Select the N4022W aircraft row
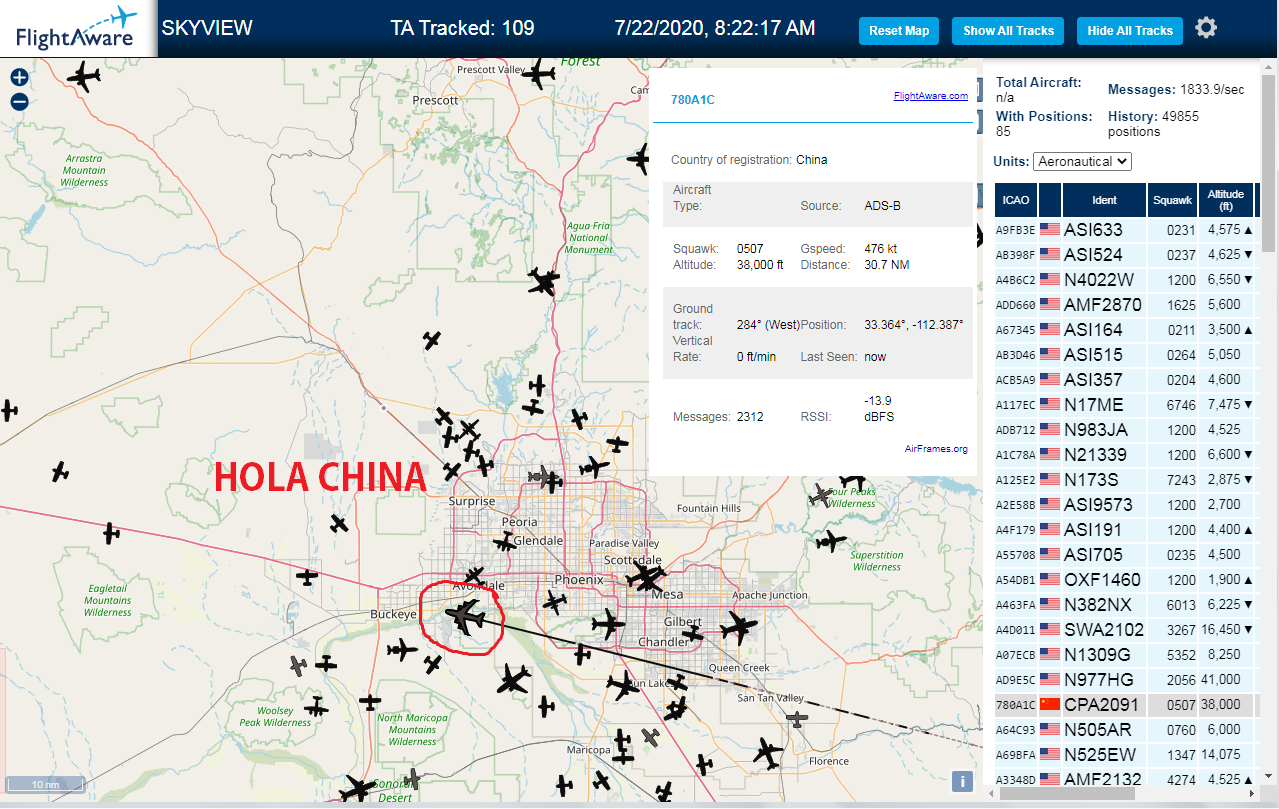Image resolution: width=1279 pixels, height=809 pixels. coord(1126,280)
